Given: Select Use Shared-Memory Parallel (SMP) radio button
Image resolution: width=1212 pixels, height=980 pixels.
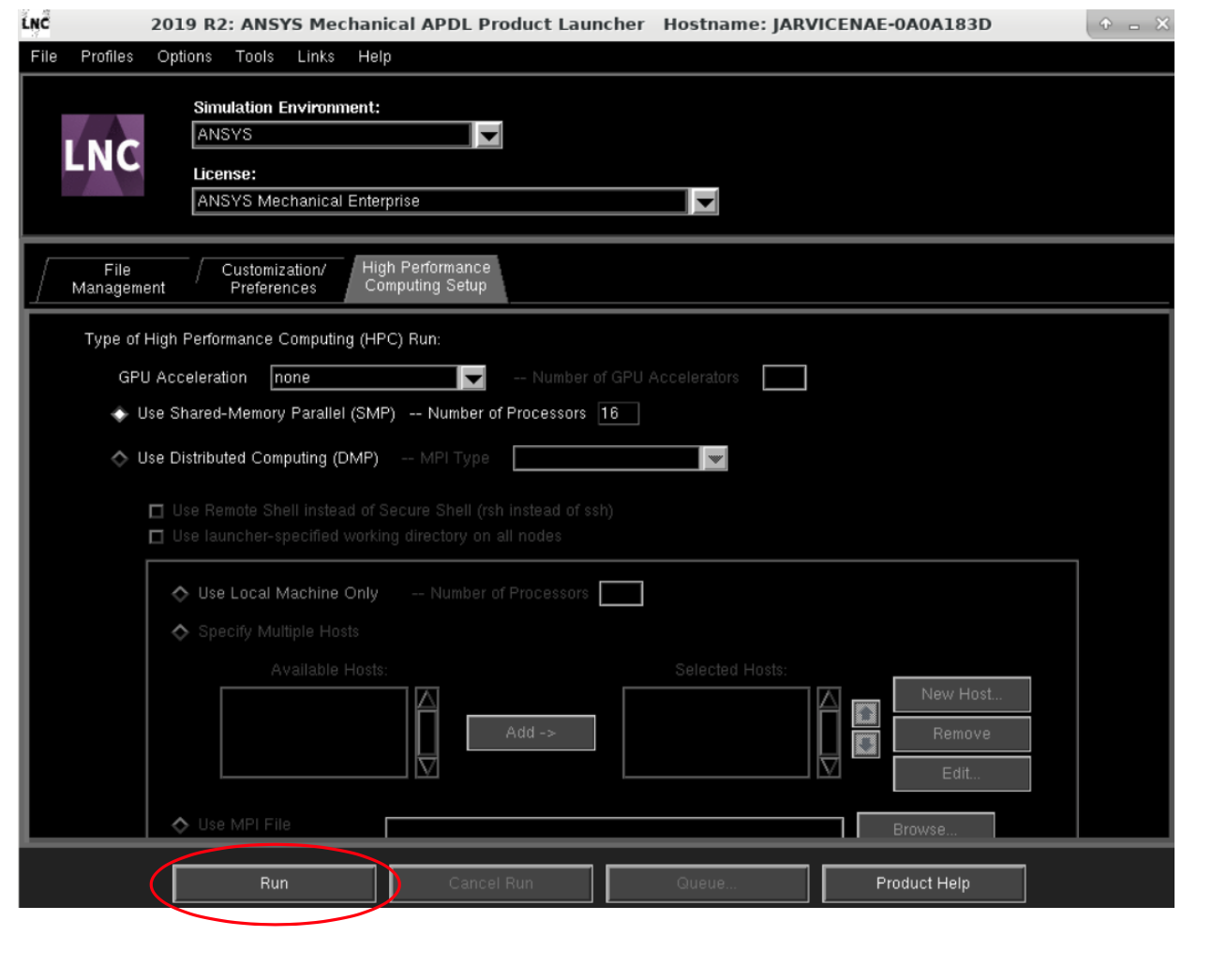Looking at the screenshot, I should [120, 414].
